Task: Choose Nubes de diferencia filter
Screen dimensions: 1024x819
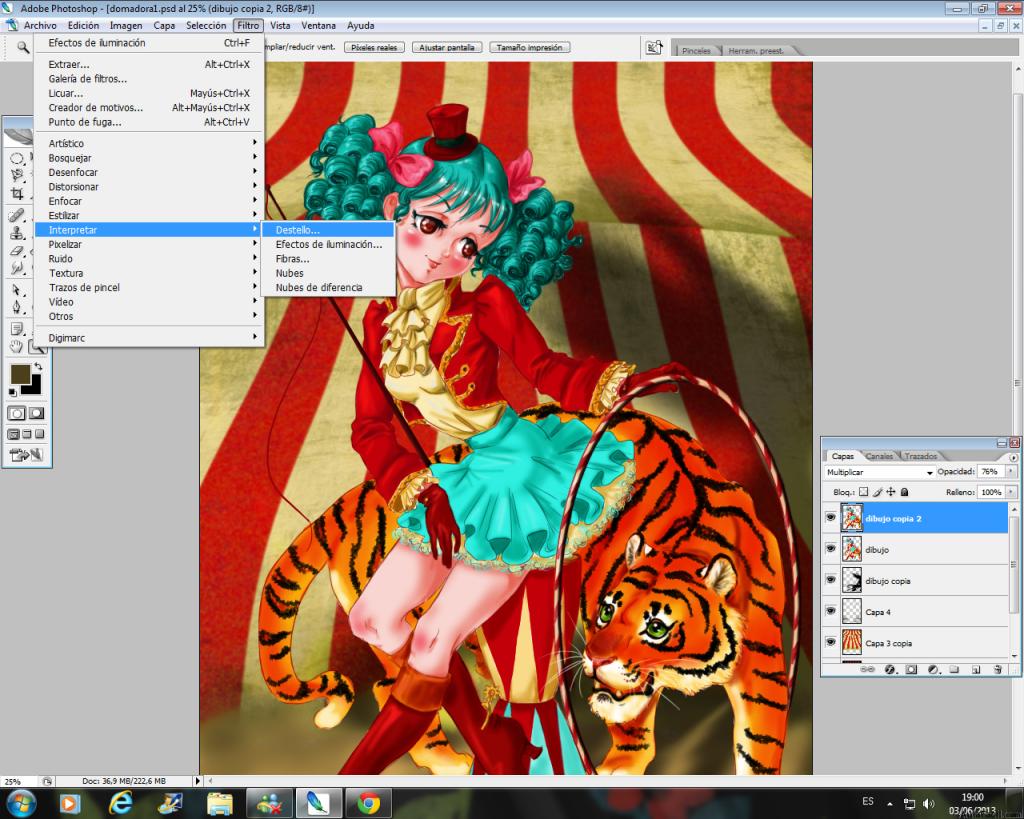Action: coord(327,287)
